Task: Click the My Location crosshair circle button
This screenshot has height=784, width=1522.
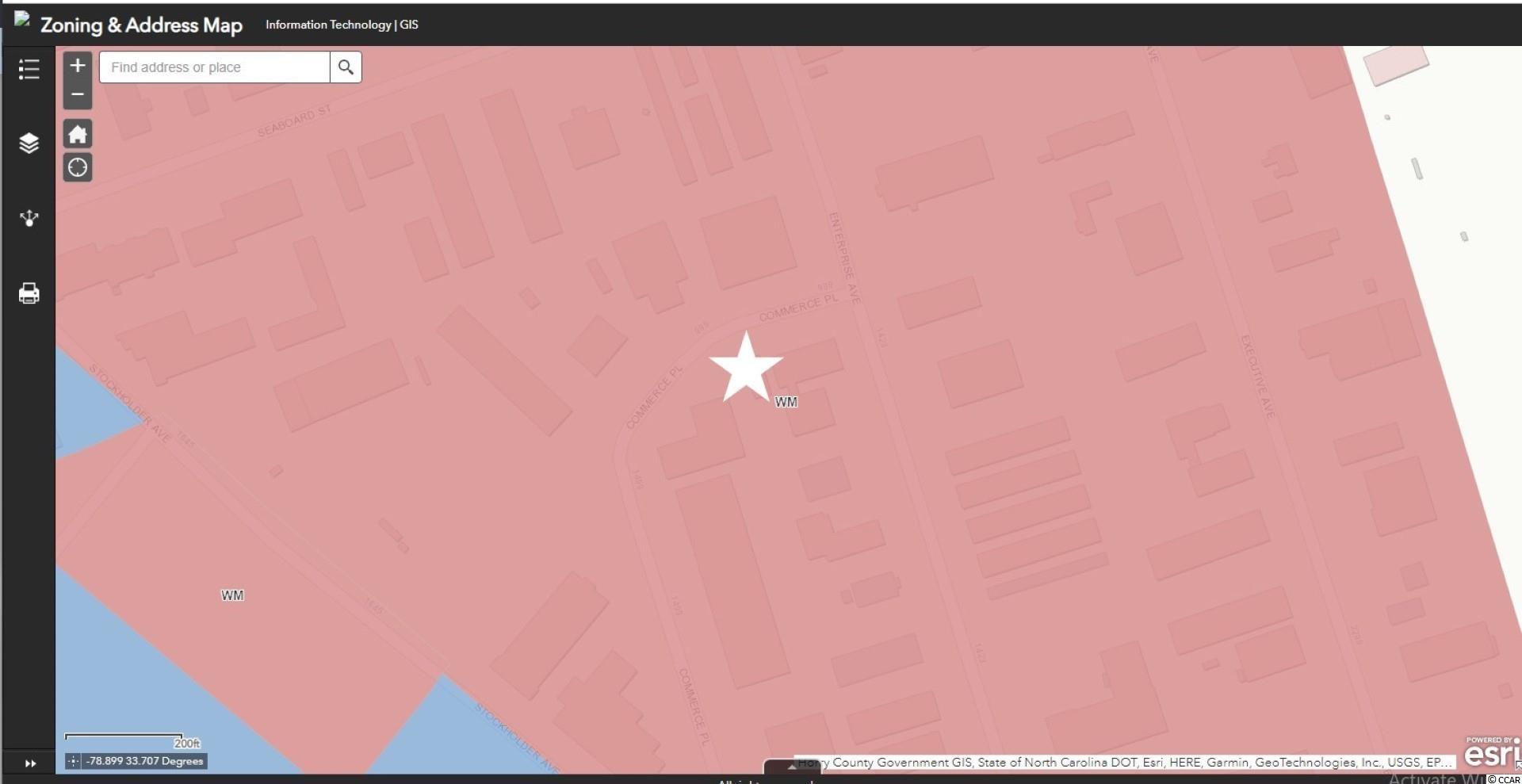Action: point(78,167)
